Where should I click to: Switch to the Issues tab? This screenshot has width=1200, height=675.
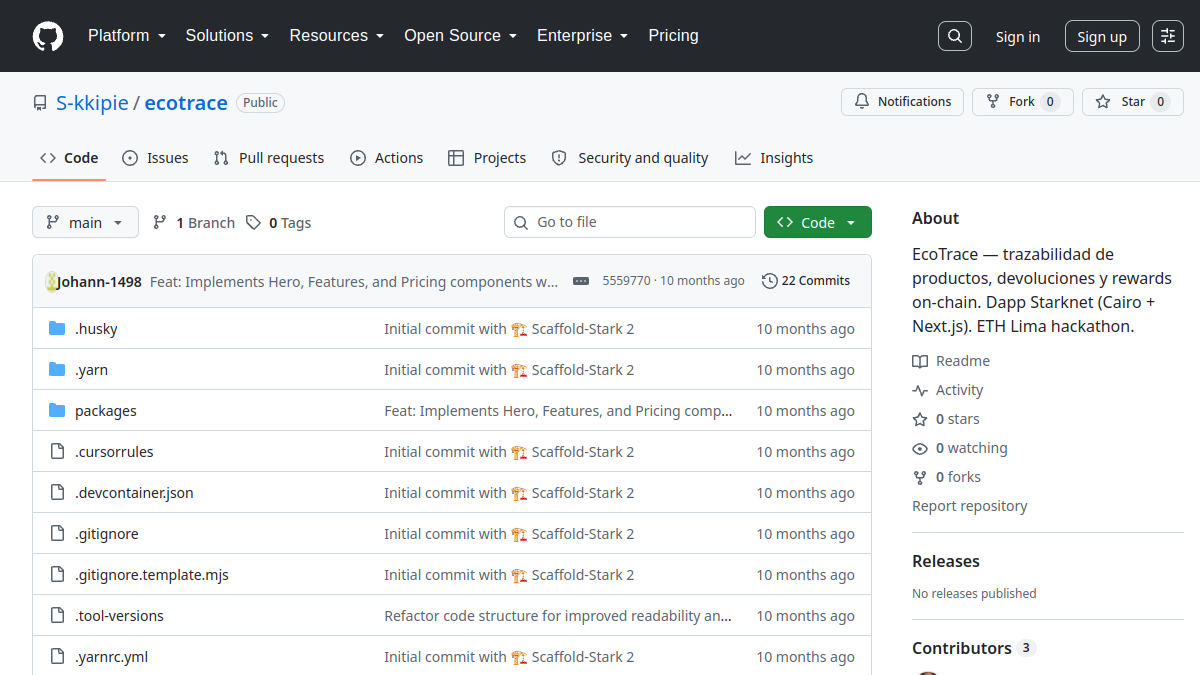[x=155, y=158]
